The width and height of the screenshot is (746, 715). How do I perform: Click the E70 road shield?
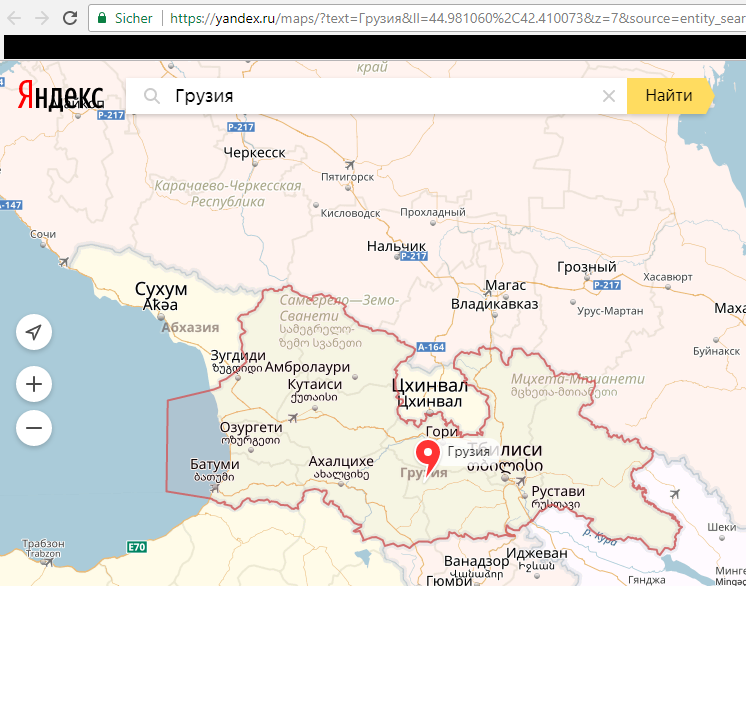[137, 547]
